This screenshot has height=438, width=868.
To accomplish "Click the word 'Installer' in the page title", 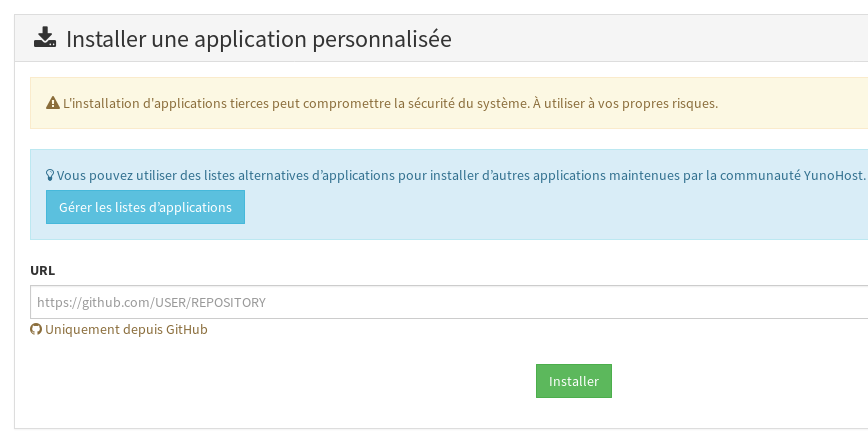I will click(x=102, y=40).
